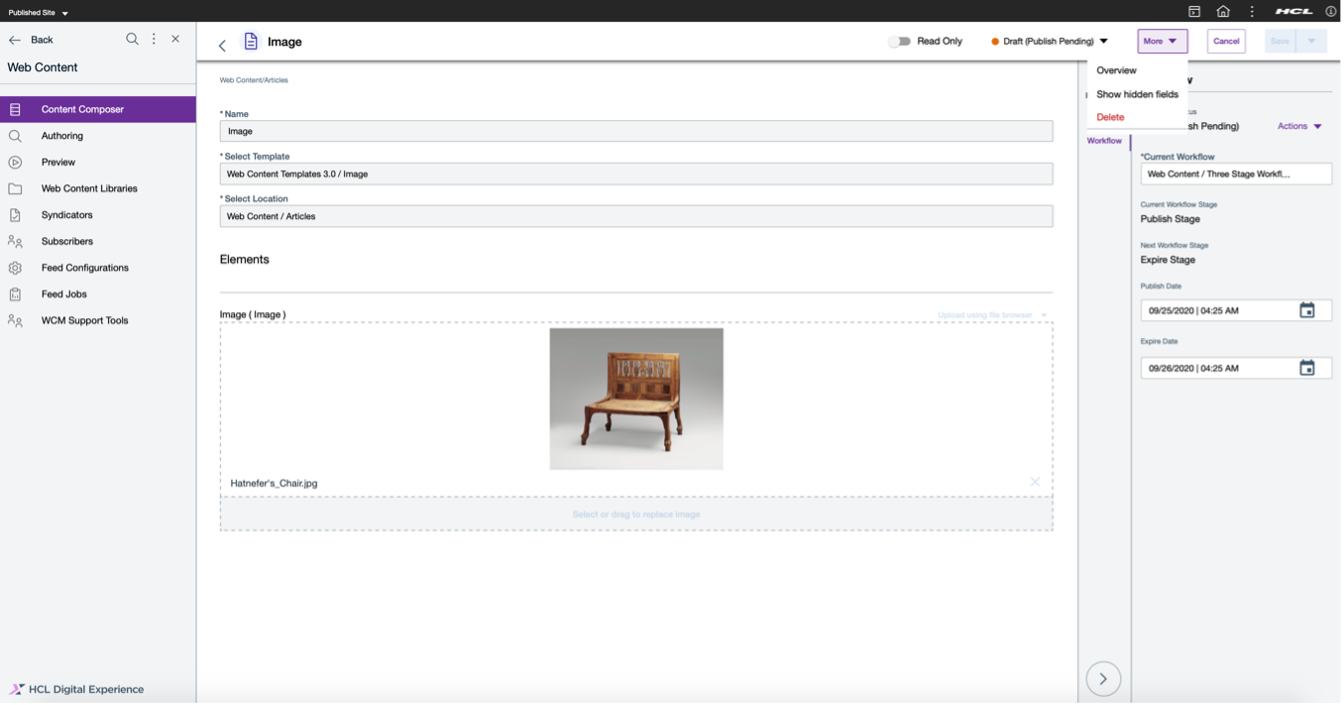Enable the Read Only toggle

coord(897,41)
